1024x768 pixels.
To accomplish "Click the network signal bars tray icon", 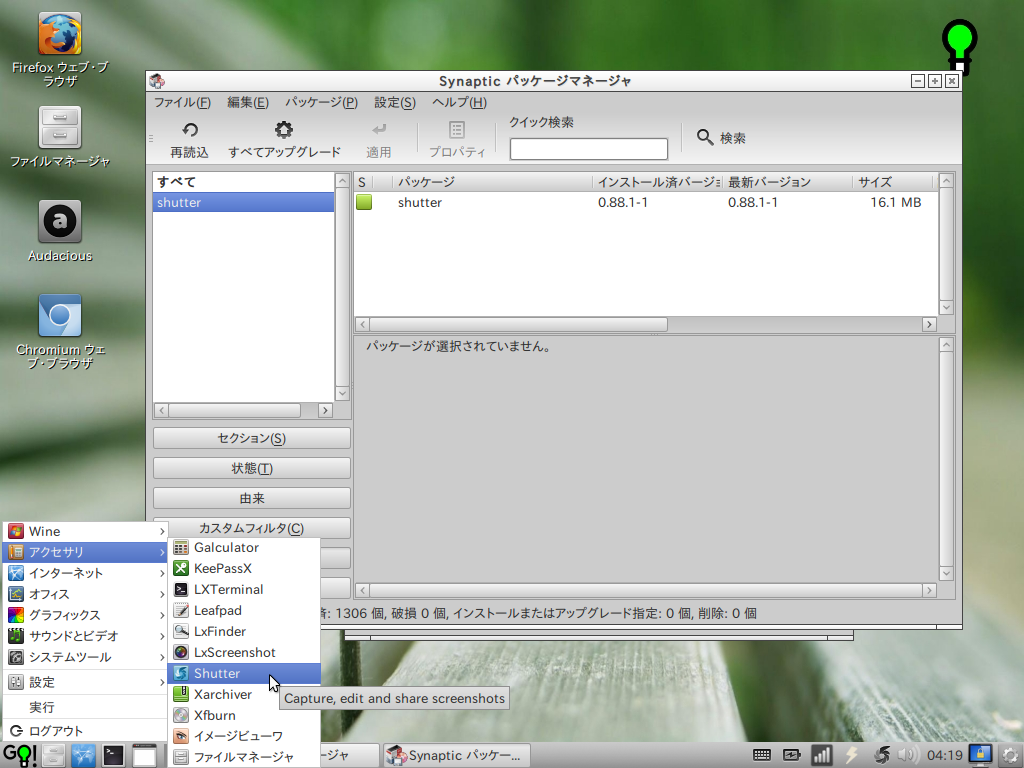I will click(822, 756).
